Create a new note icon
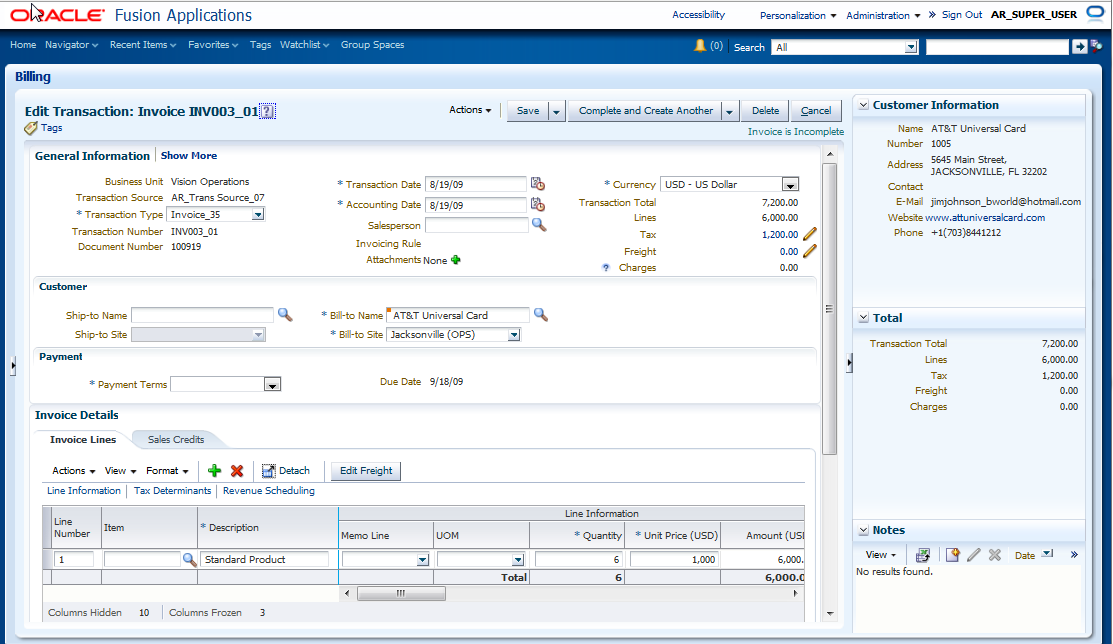 click(x=953, y=555)
